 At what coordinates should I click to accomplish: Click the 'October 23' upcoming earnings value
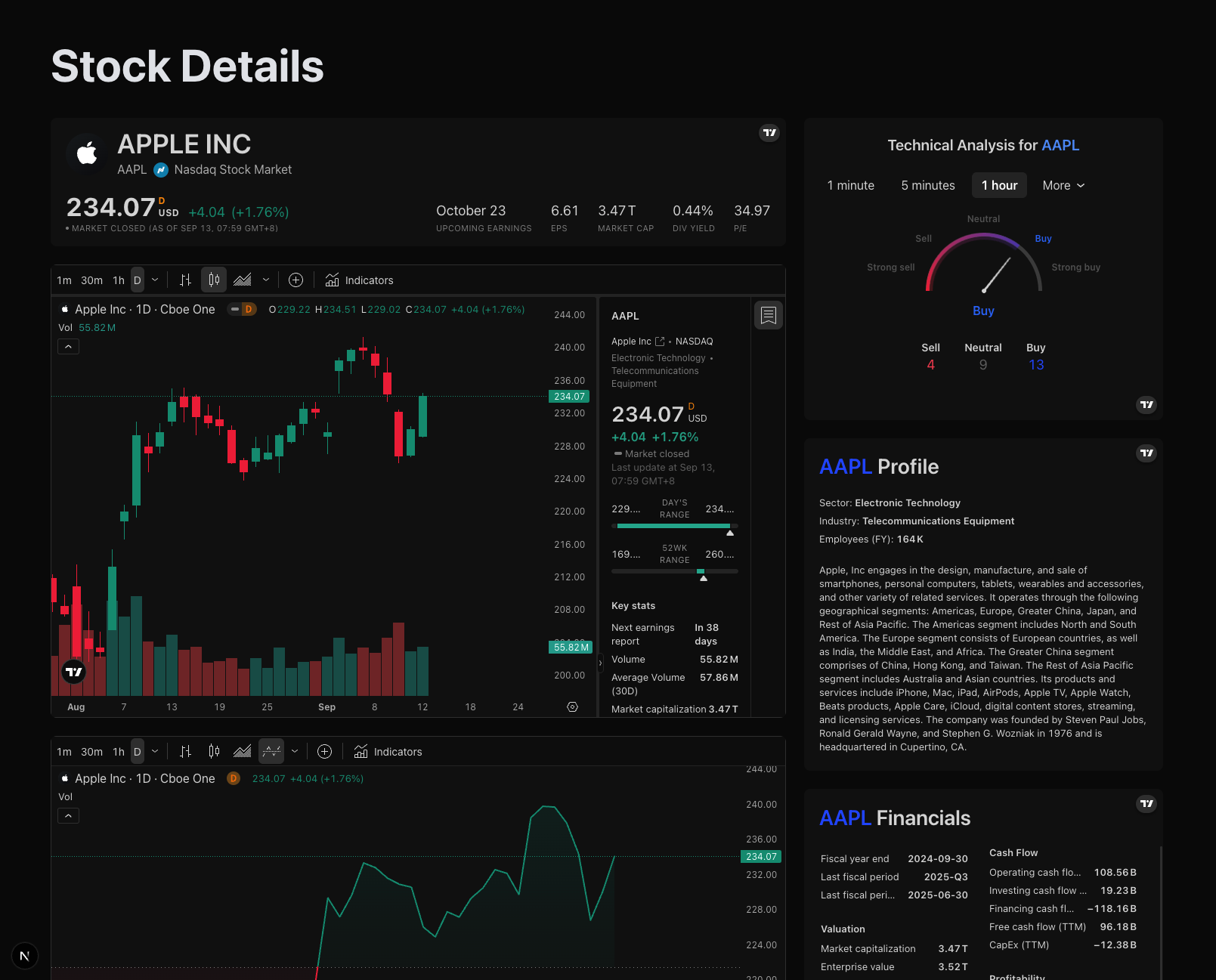click(x=471, y=211)
